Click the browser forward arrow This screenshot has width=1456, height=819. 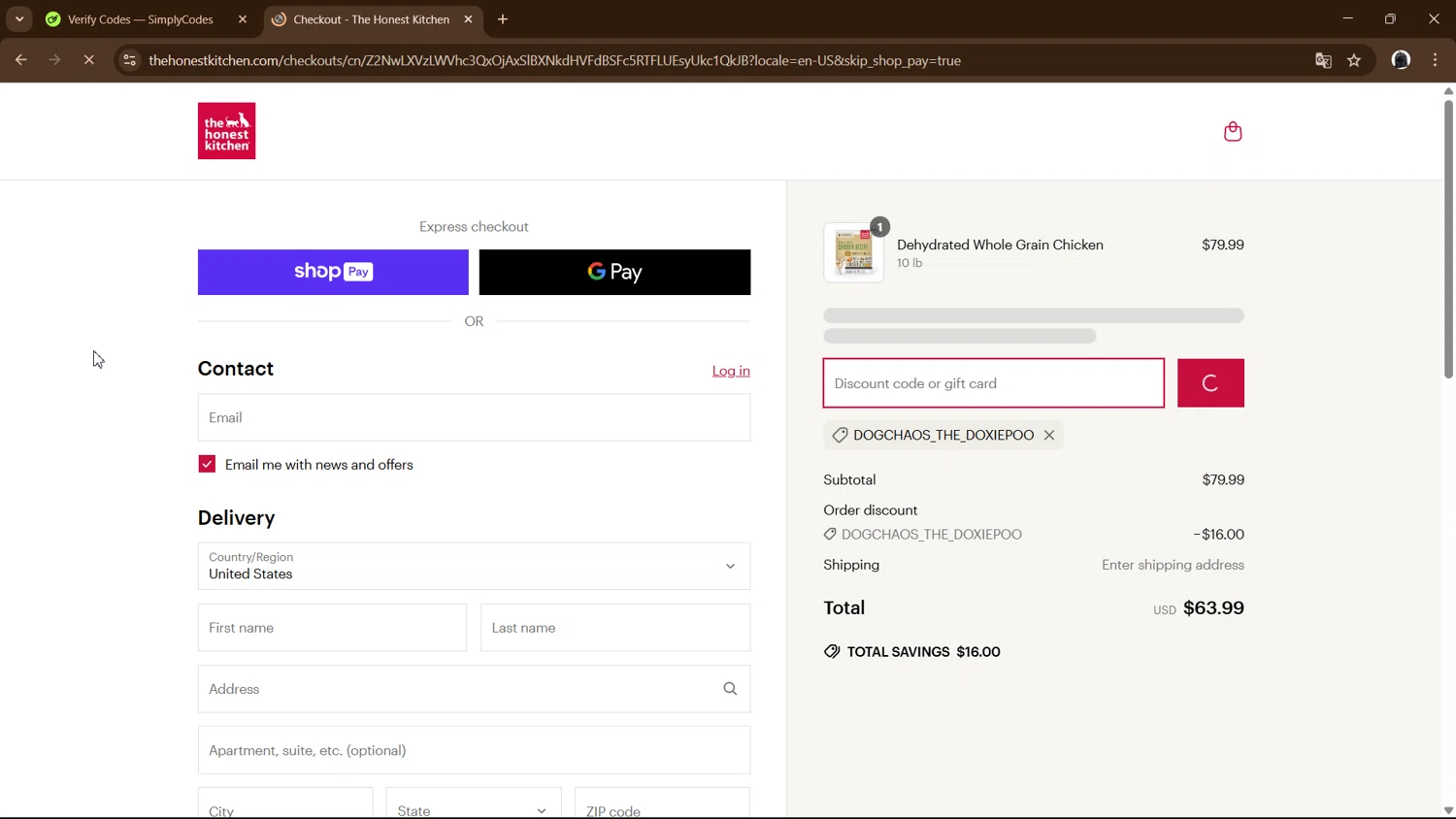[54, 60]
